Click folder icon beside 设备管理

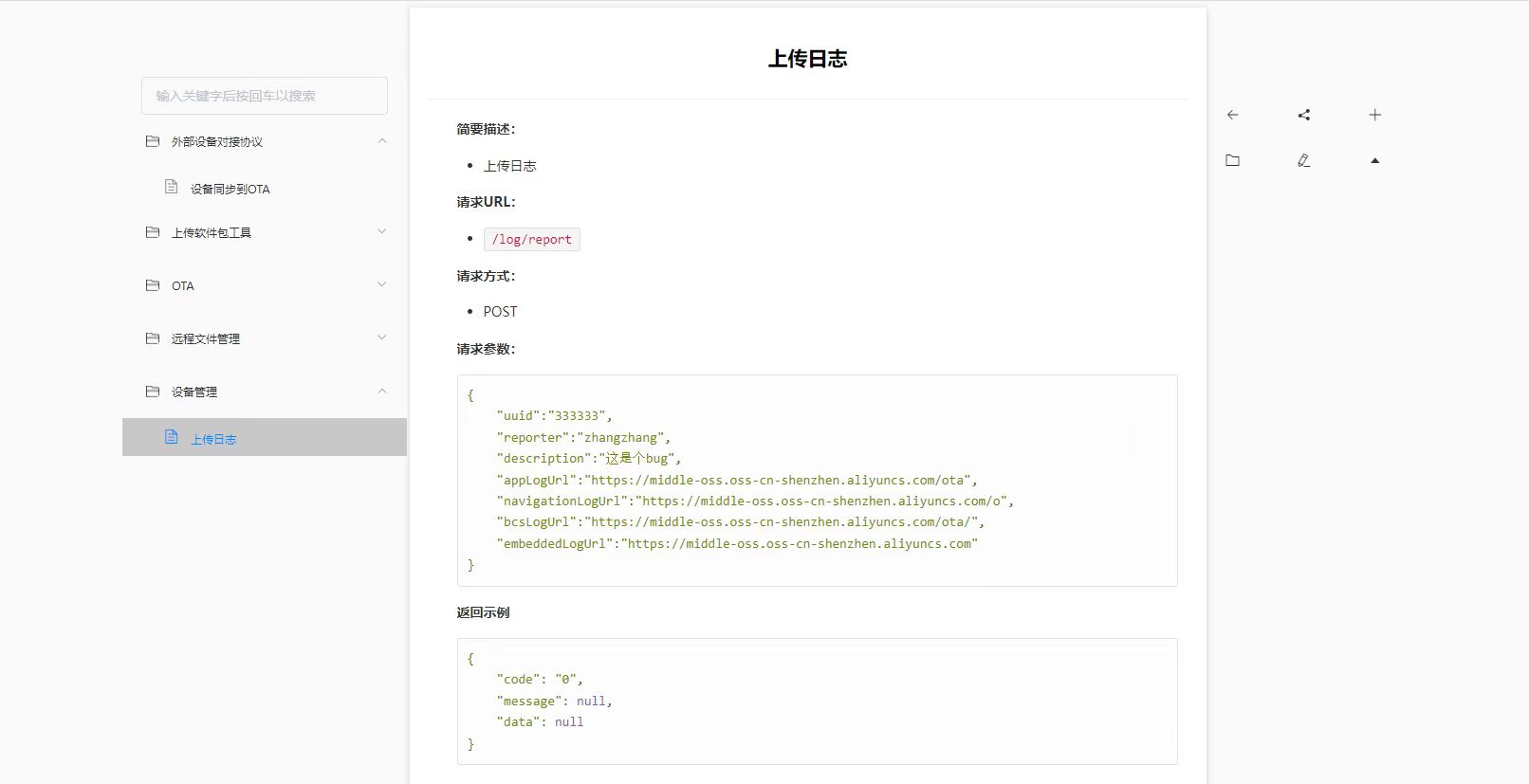pos(153,392)
